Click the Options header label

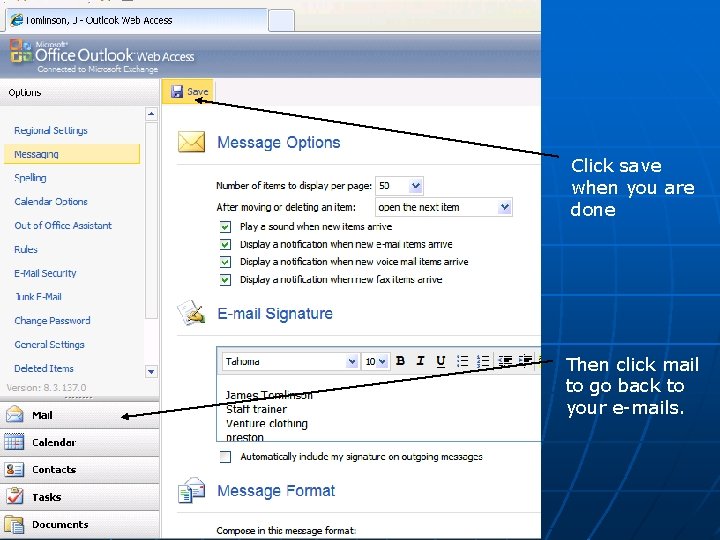[x=25, y=93]
